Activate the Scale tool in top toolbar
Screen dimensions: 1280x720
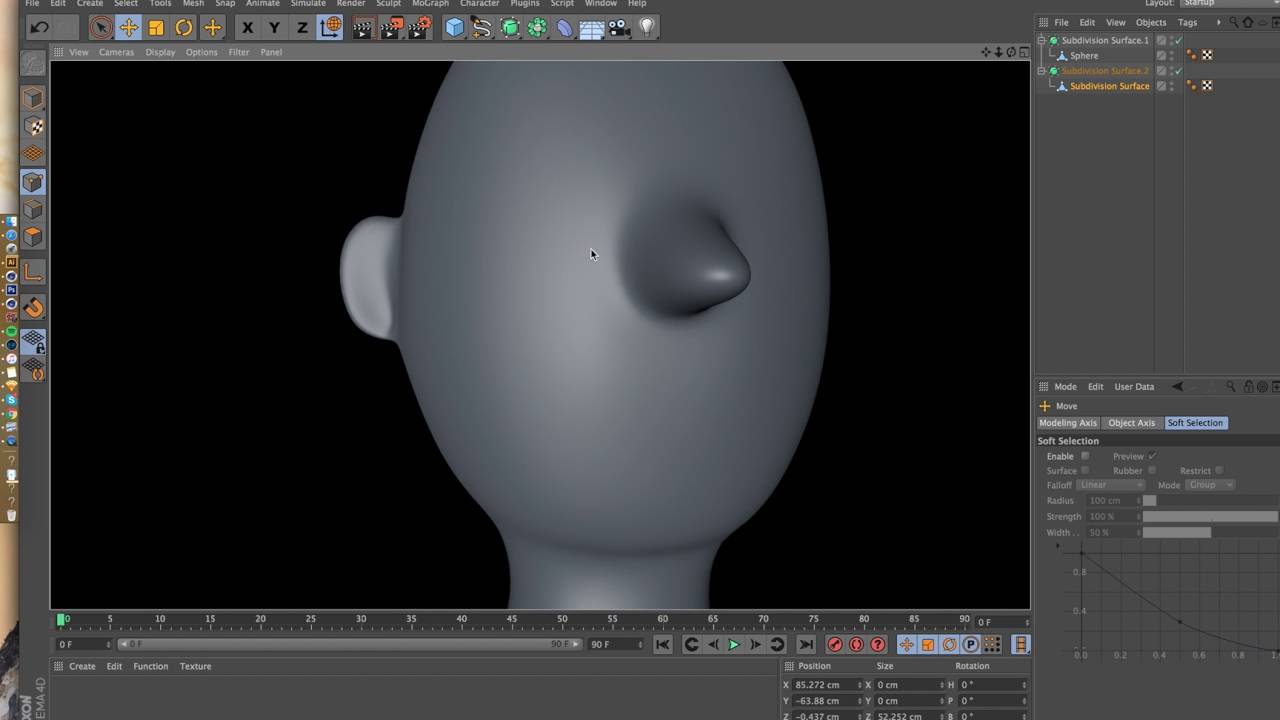[156, 28]
